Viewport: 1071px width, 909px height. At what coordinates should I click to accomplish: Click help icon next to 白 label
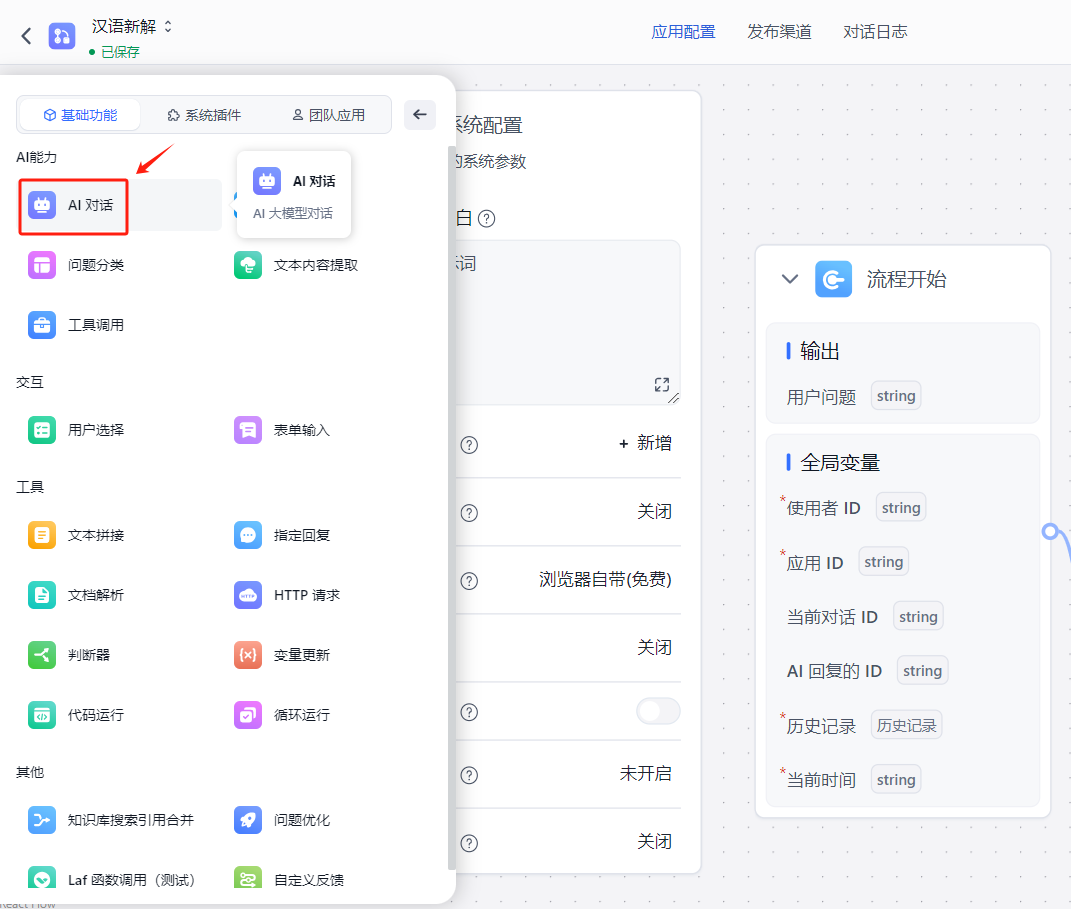click(x=486, y=219)
